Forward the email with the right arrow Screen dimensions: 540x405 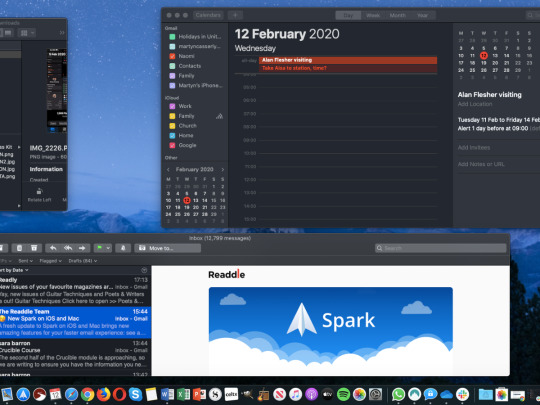[x=82, y=248]
